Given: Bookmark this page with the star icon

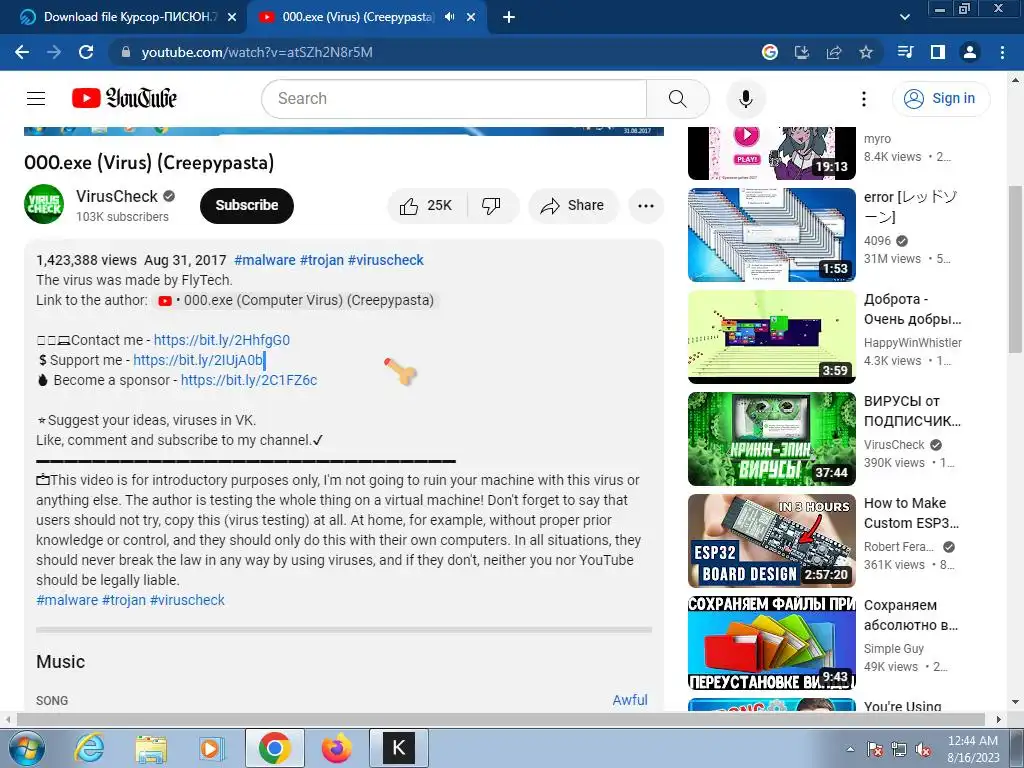Looking at the screenshot, I should (x=866, y=52).
